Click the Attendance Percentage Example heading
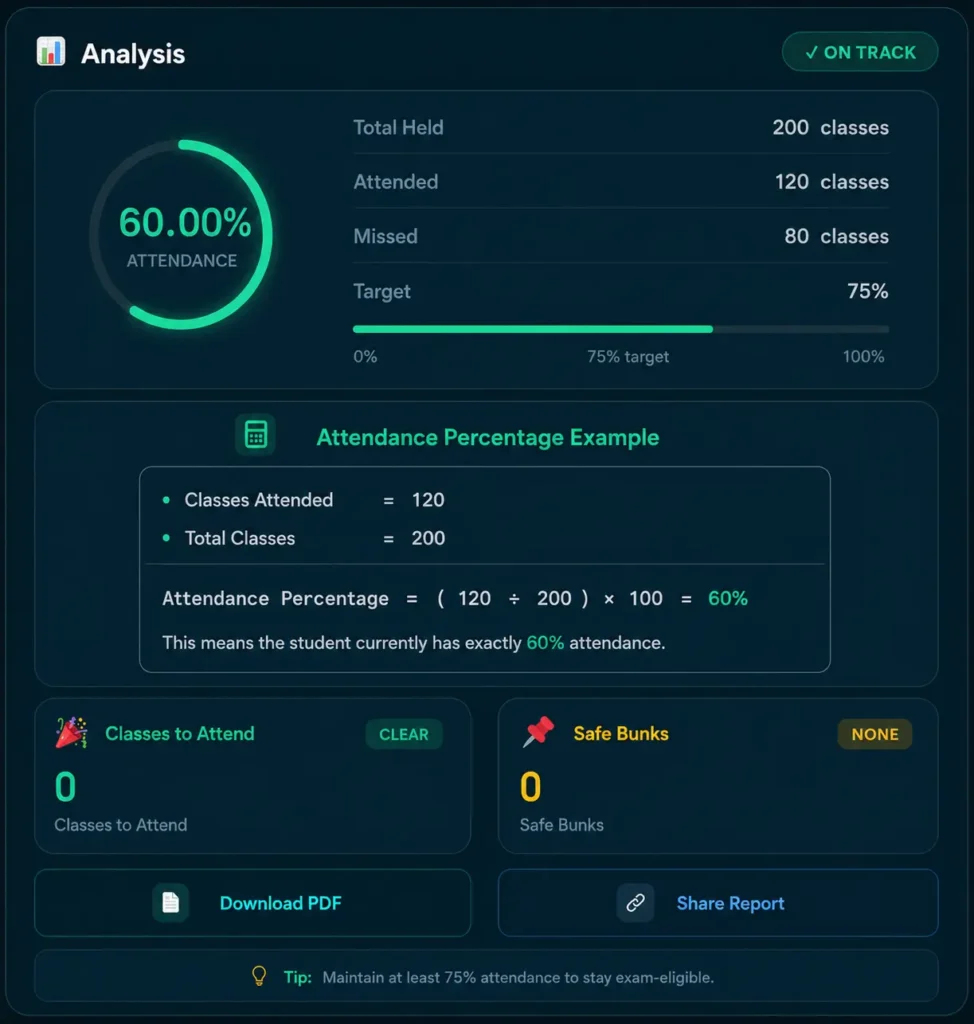This screenshot has width=974, height=1024. [x=488, y=438]
